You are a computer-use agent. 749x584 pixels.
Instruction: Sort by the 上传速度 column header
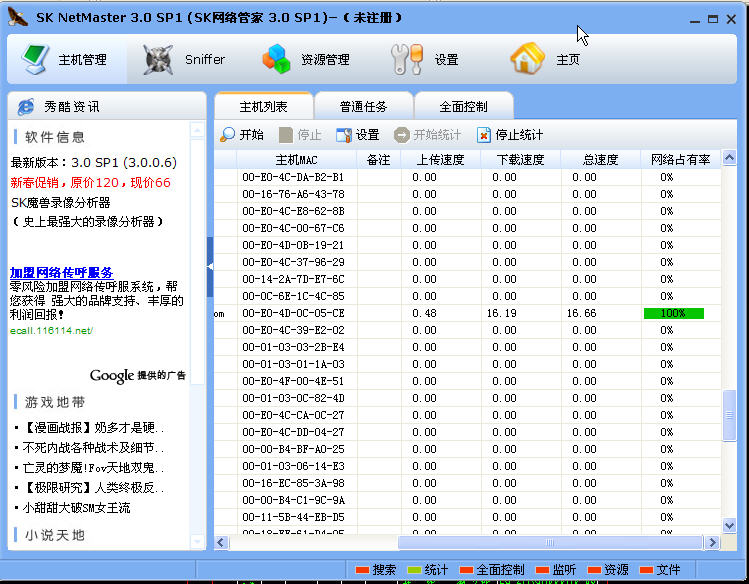point(440,160)
